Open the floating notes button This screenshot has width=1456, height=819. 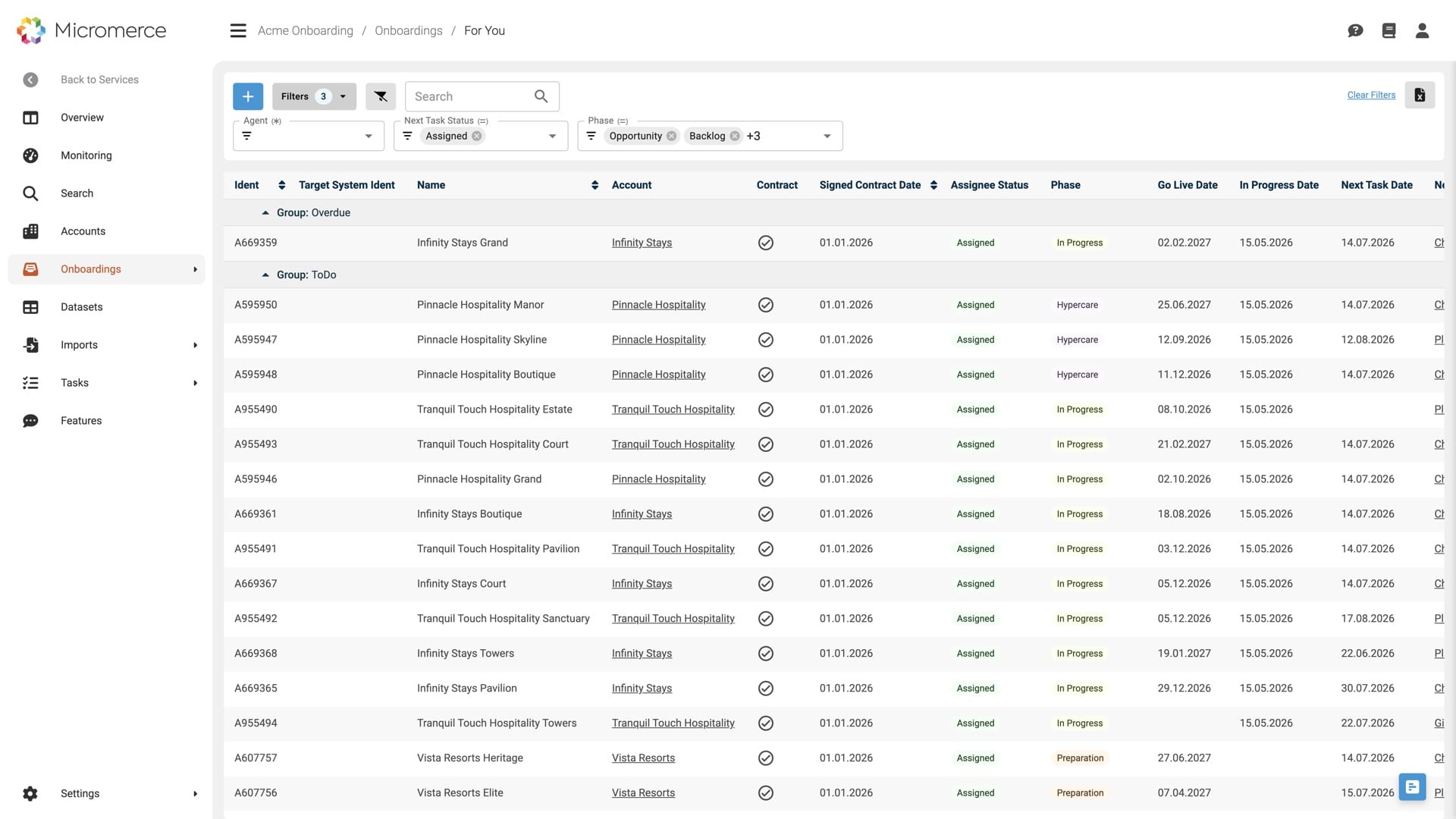click(x=1412, y=787)
